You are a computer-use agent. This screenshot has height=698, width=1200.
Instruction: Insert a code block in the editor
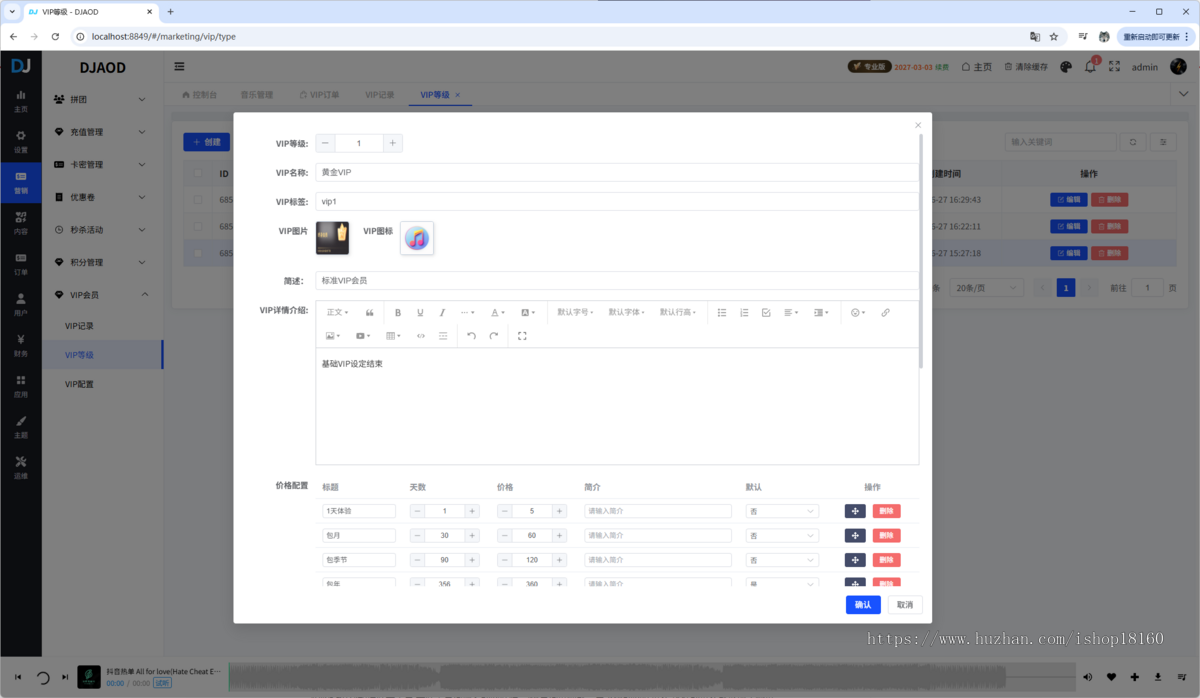[x=421, y=336]
